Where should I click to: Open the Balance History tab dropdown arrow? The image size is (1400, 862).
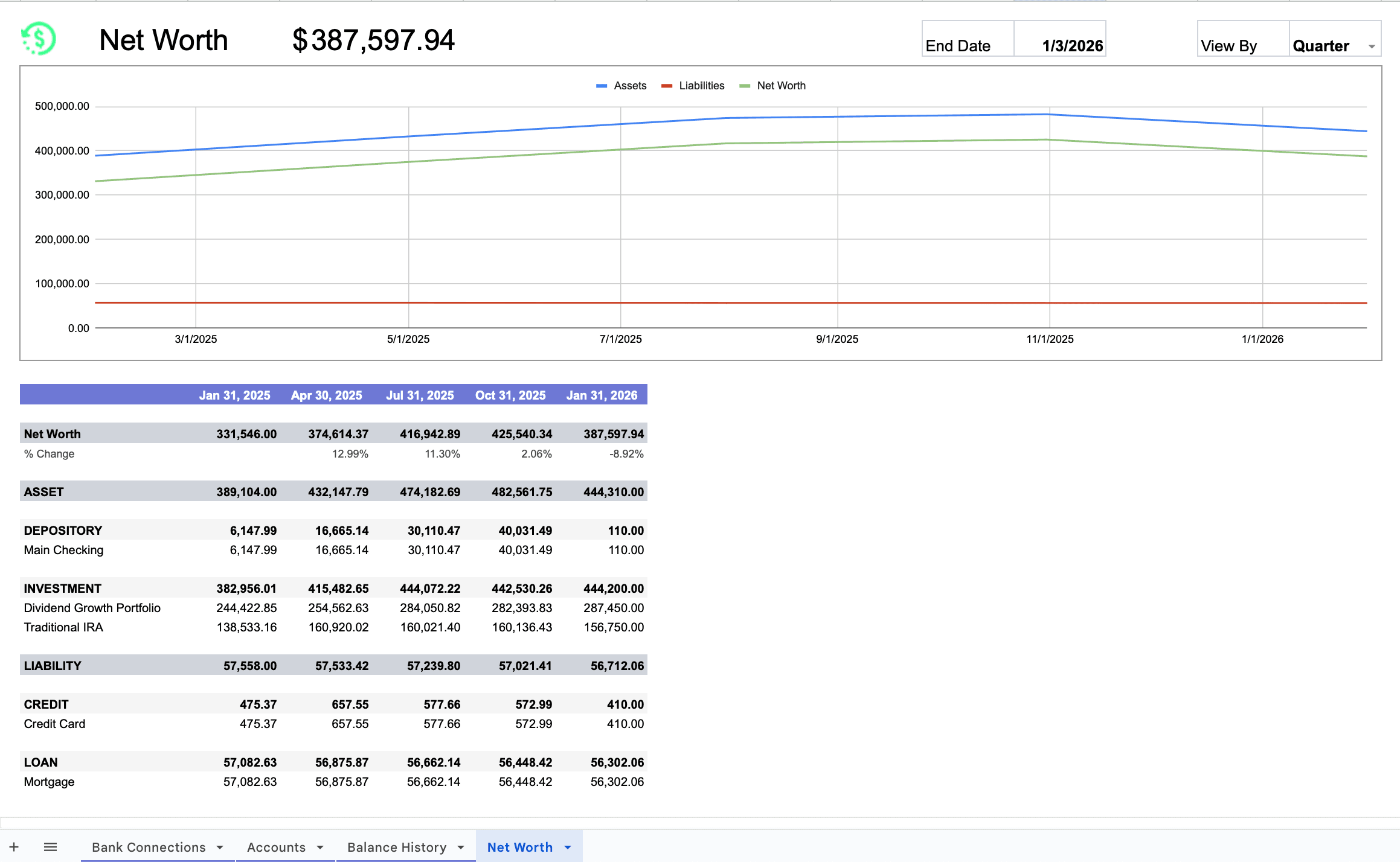click(x=461, y=847)
